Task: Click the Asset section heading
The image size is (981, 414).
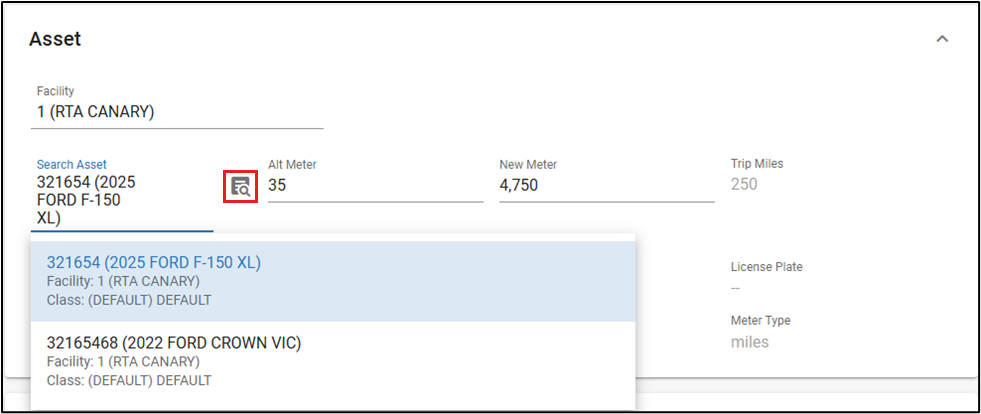Action: [55, 39]
